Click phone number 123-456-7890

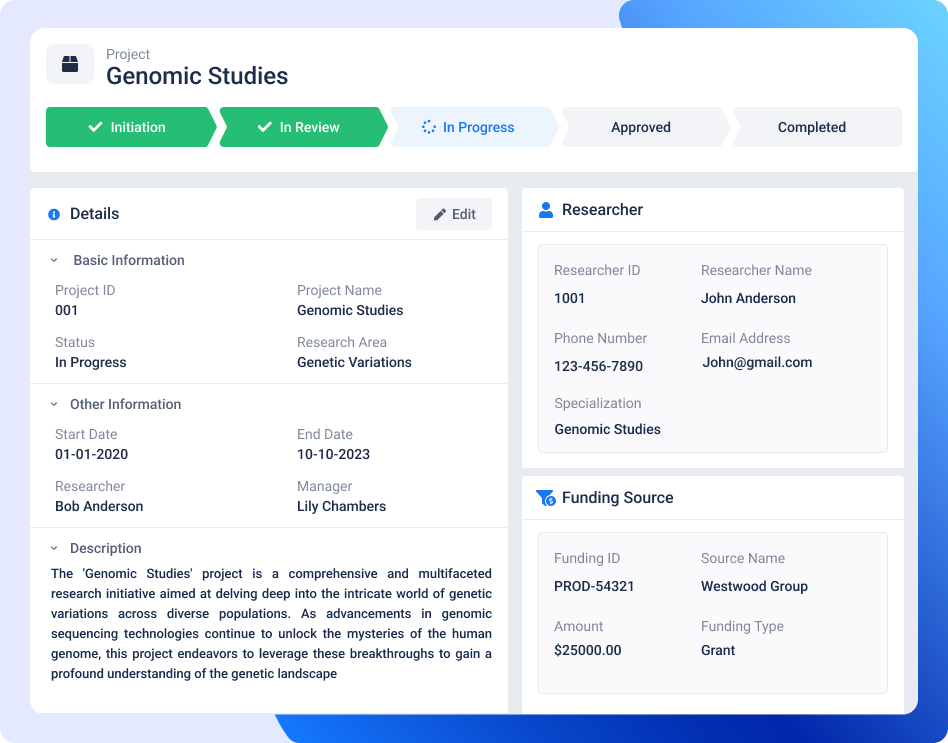pyautogui.click(x=599, y=366)
